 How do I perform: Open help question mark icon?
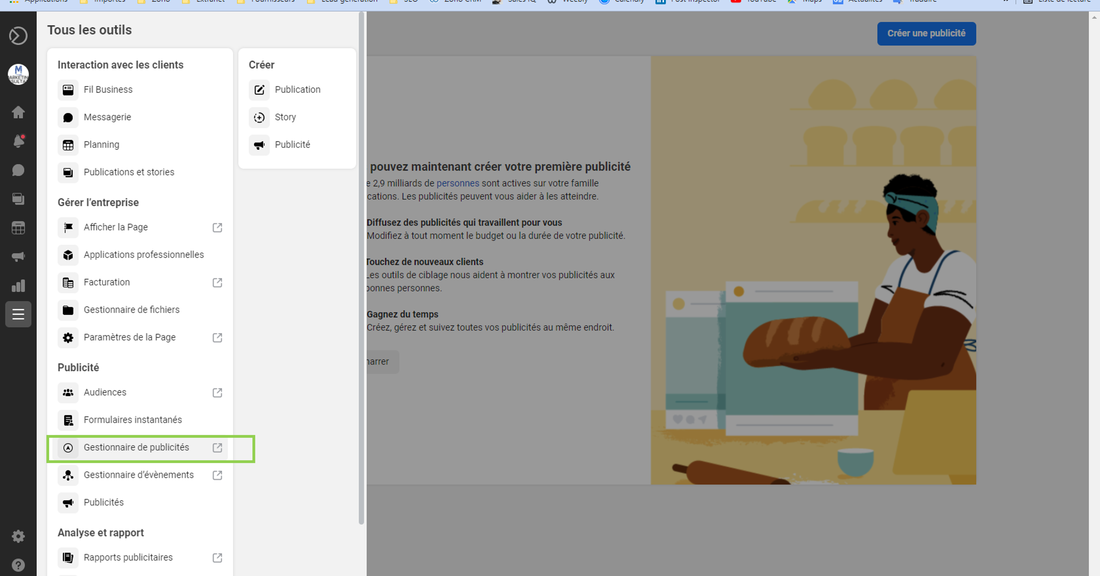(x=18, y=565)
